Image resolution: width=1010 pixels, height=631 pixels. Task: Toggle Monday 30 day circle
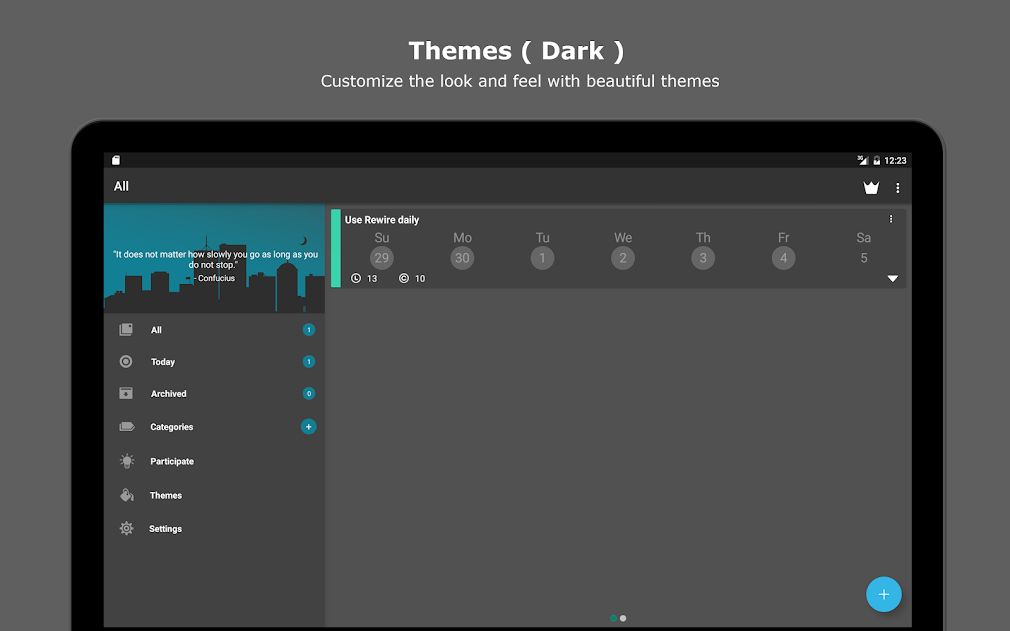click(x=462, y=258)
